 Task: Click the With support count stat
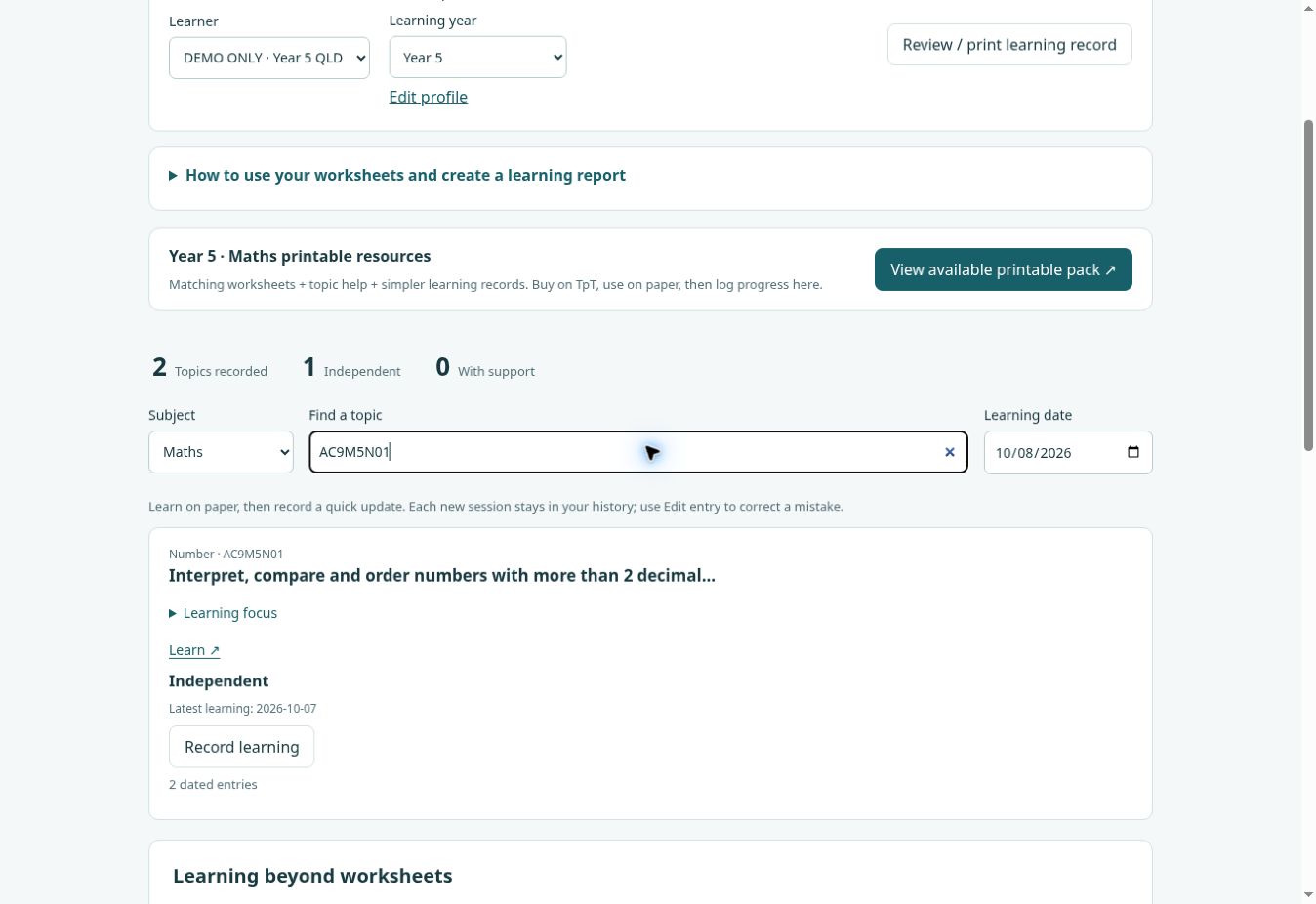[x=485, y=368]
